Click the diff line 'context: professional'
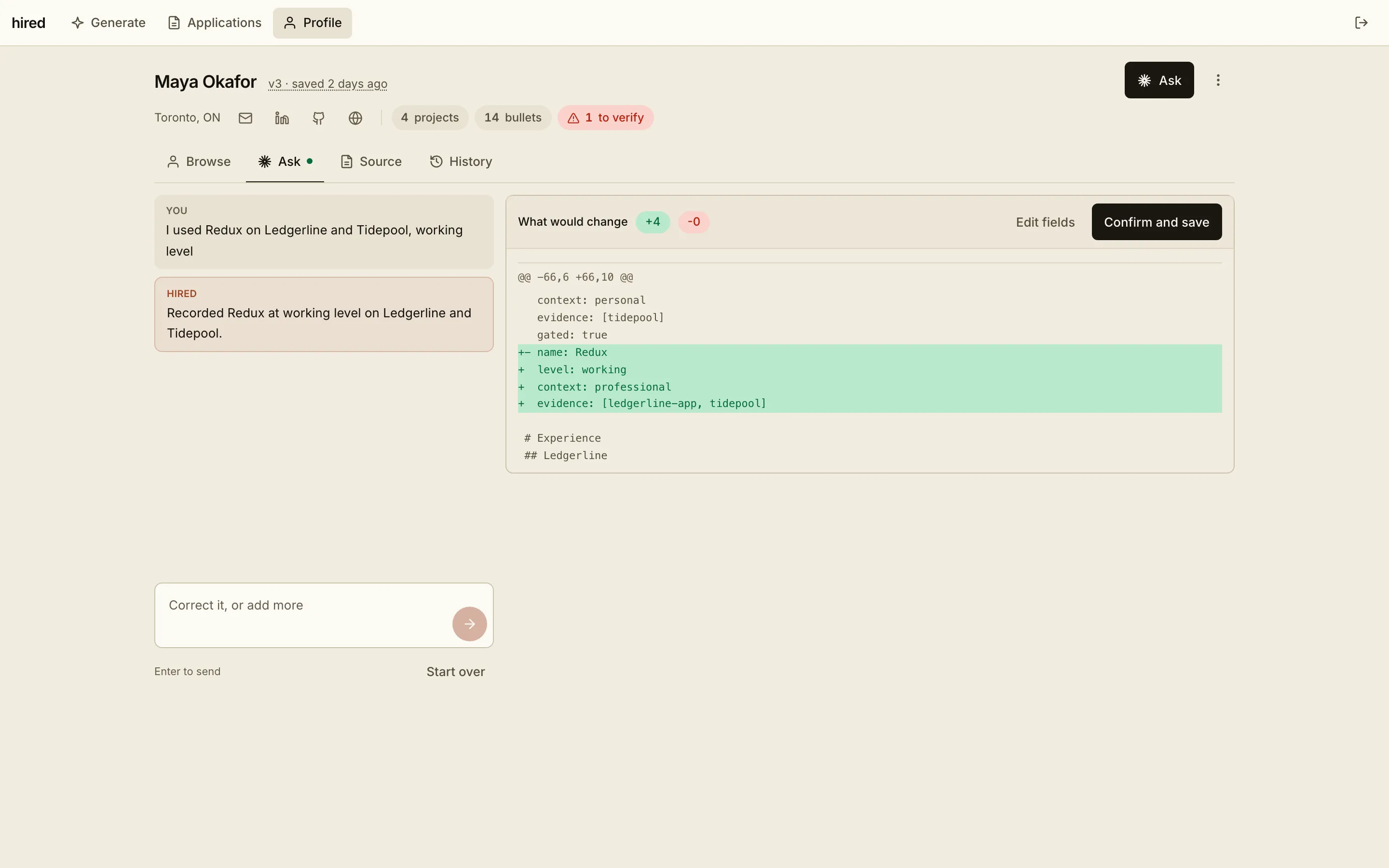 (x=870, y=387)
